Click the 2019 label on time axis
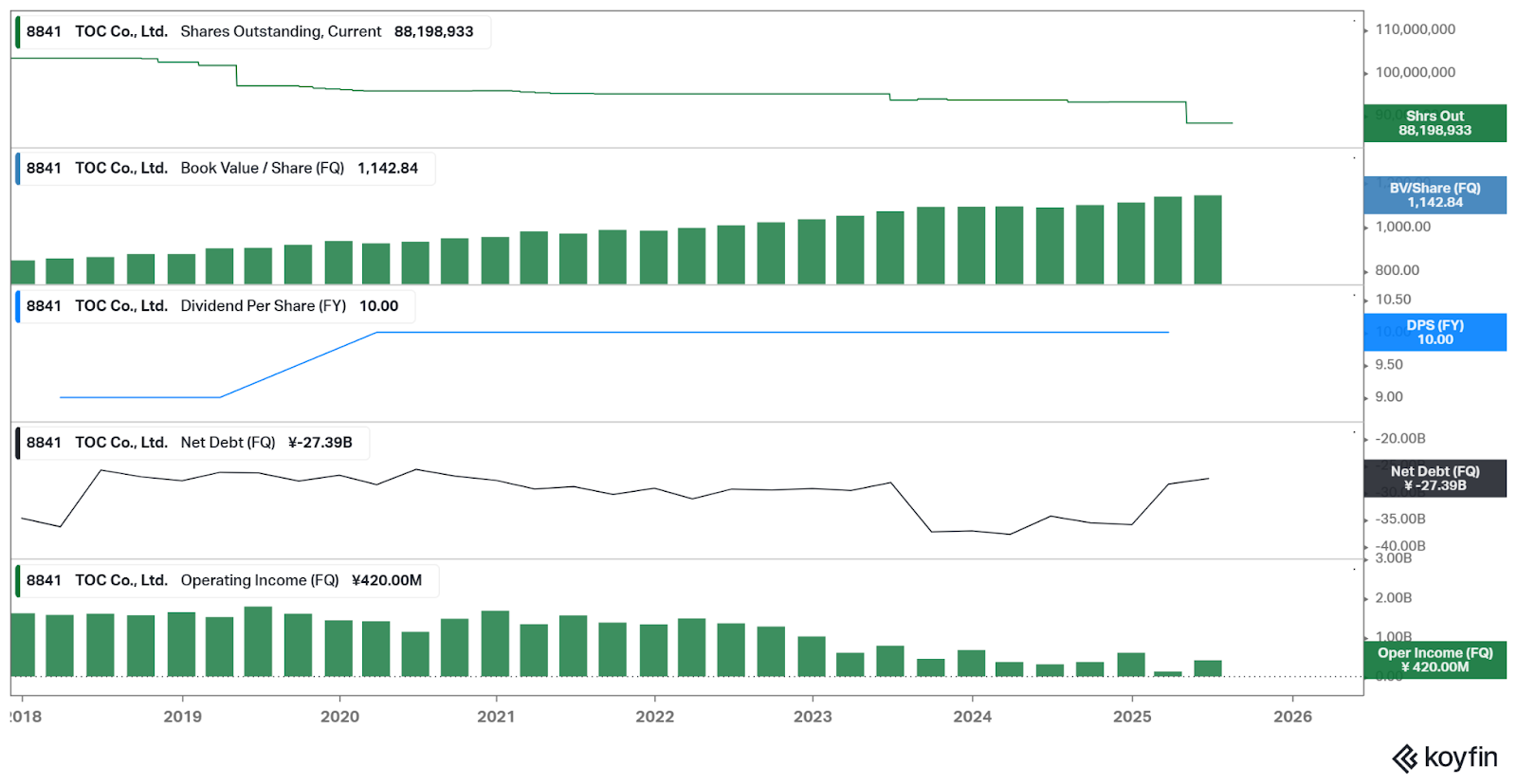1517x784 pixels. pos(182,717)
